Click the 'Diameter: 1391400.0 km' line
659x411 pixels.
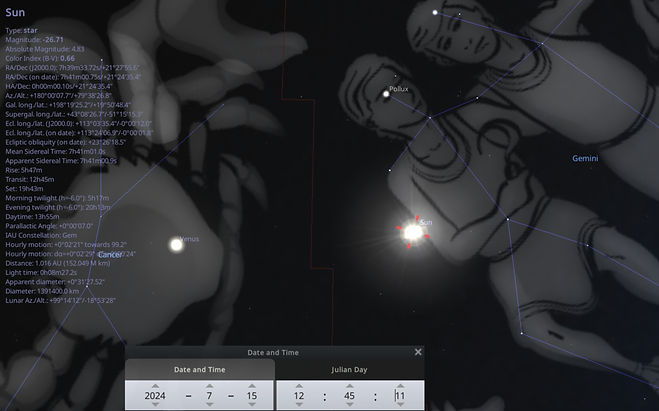coord(42,291)
